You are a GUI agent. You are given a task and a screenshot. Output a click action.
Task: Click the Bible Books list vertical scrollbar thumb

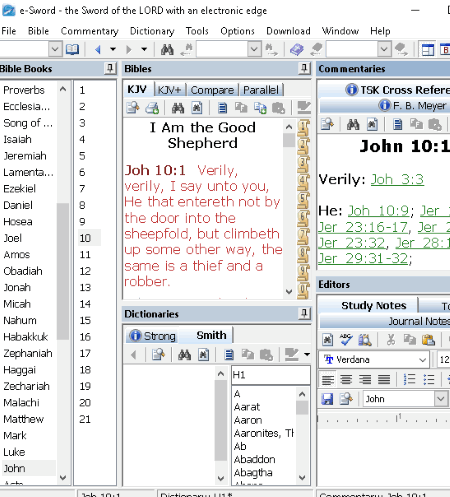(63, 271)
